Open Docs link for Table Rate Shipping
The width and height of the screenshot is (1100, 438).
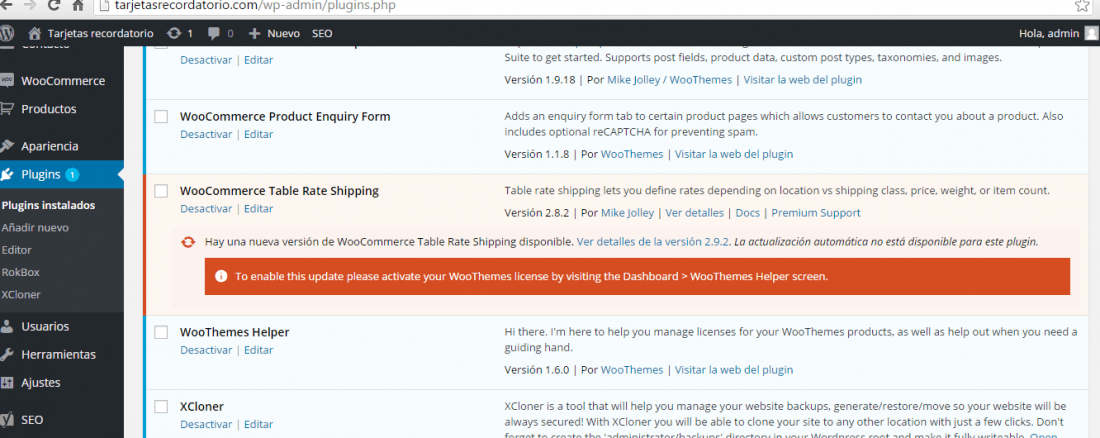(x=747, y=213)
